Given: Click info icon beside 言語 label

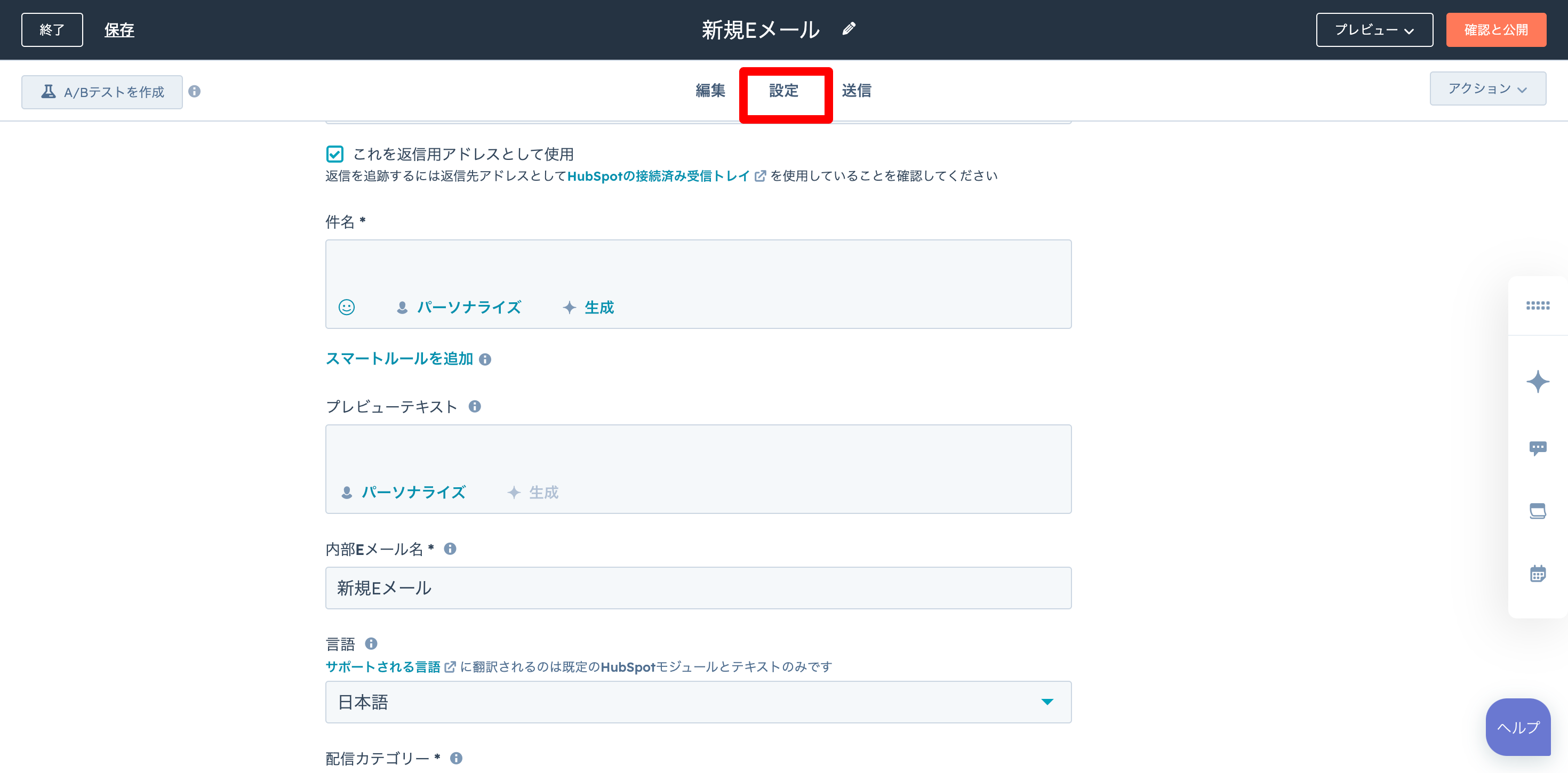Looking at the screenshot, I should tap(371, 643).
